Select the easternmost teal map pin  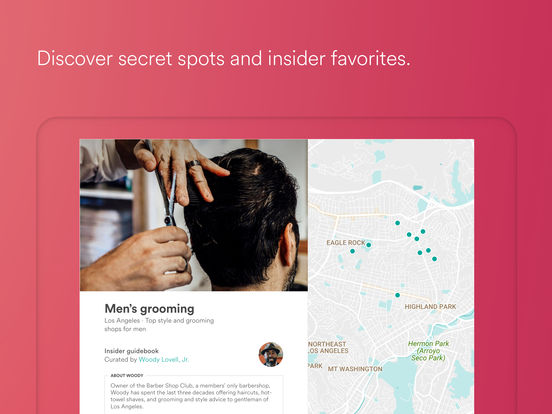click(434, 259)
